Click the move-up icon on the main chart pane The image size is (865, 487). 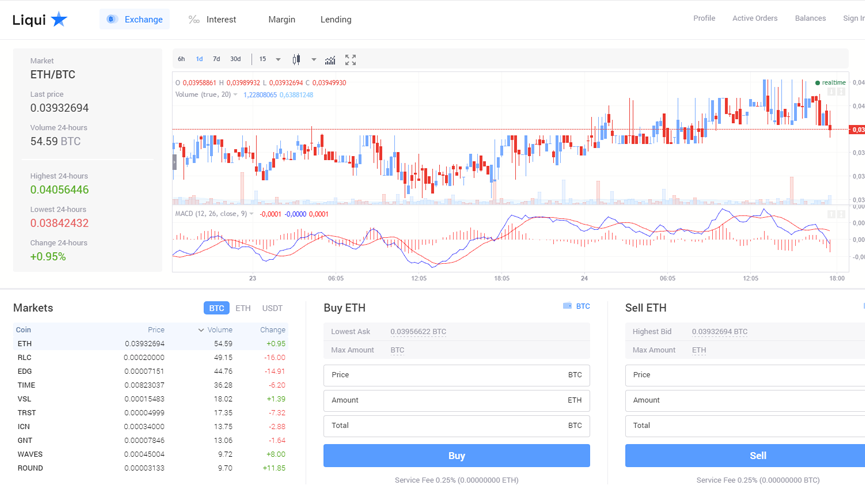(831, 92)
